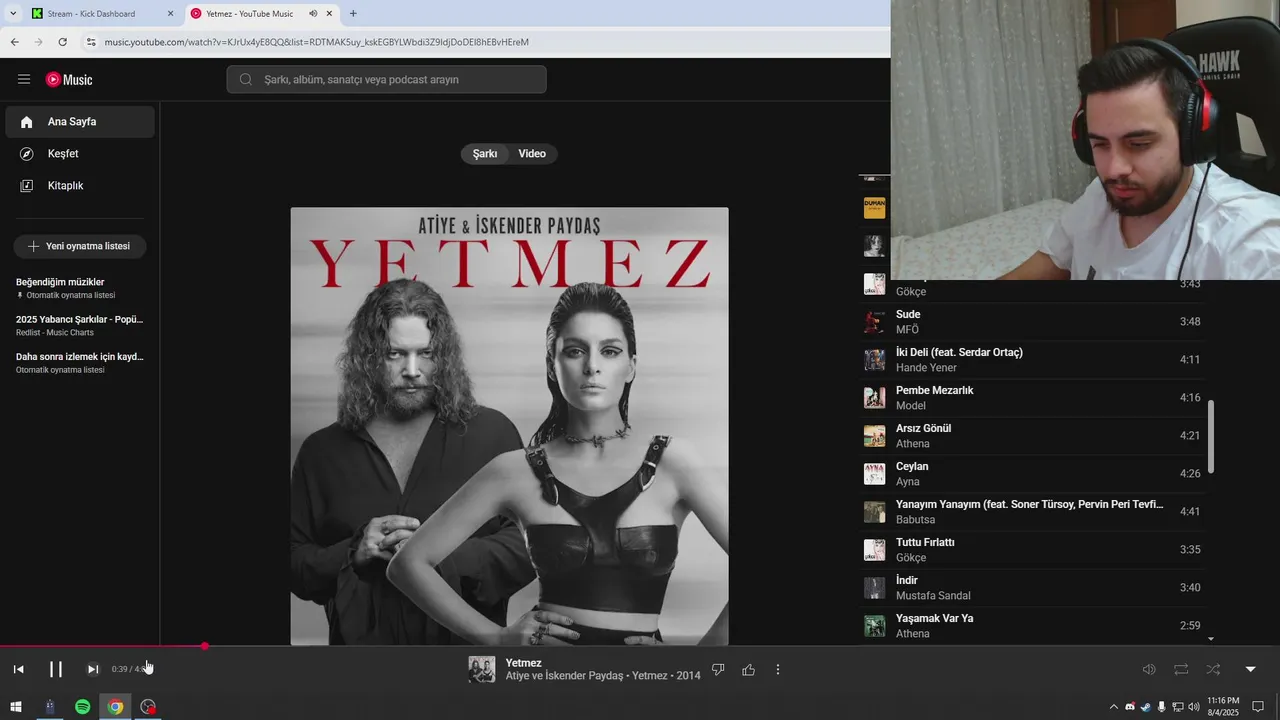Open taskbar clock showing 11:16 PM
This screenshot has width=1280, height=720.
(x=1223, y=707)
